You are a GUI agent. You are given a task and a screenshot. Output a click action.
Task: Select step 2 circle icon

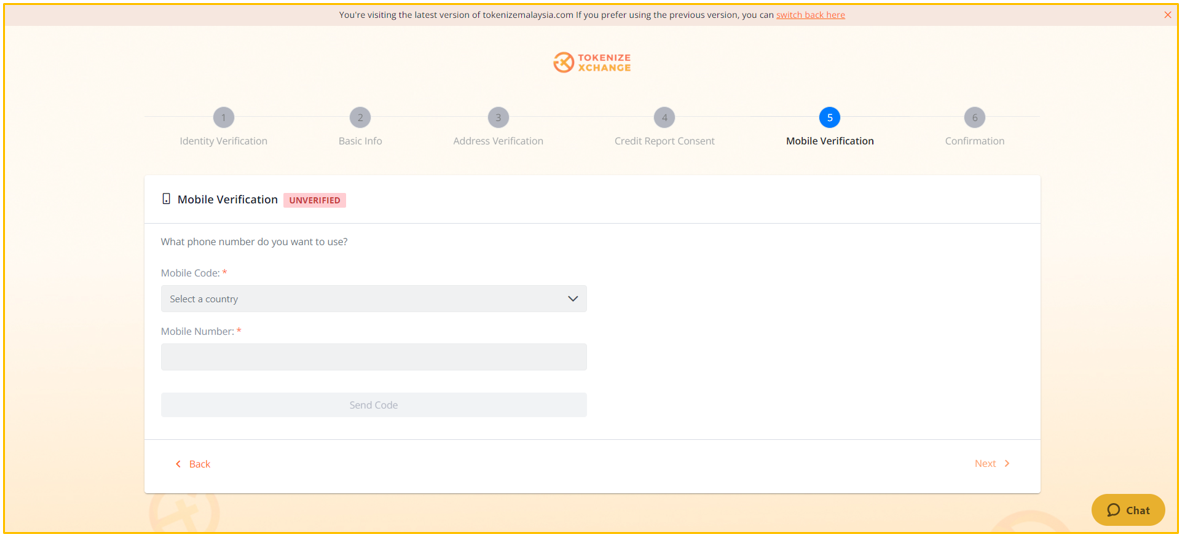pos(360,118)
